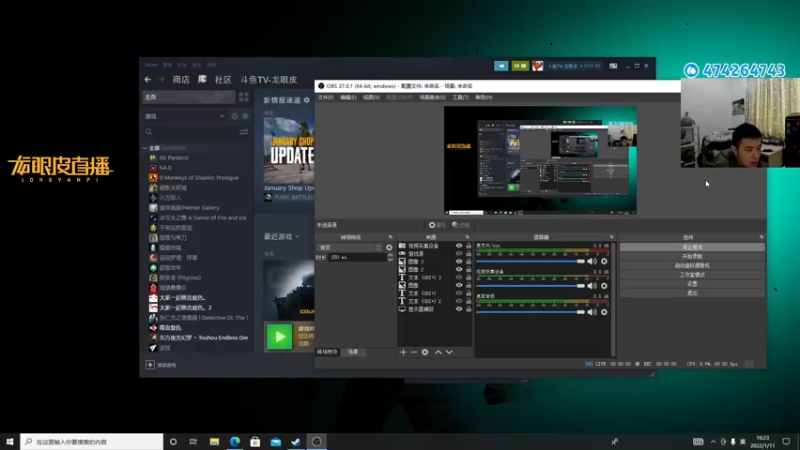Open the transition properties gear next to the 渐变 dropdown
The height and width of the screenshot is (450, 800).
(389, 247)
